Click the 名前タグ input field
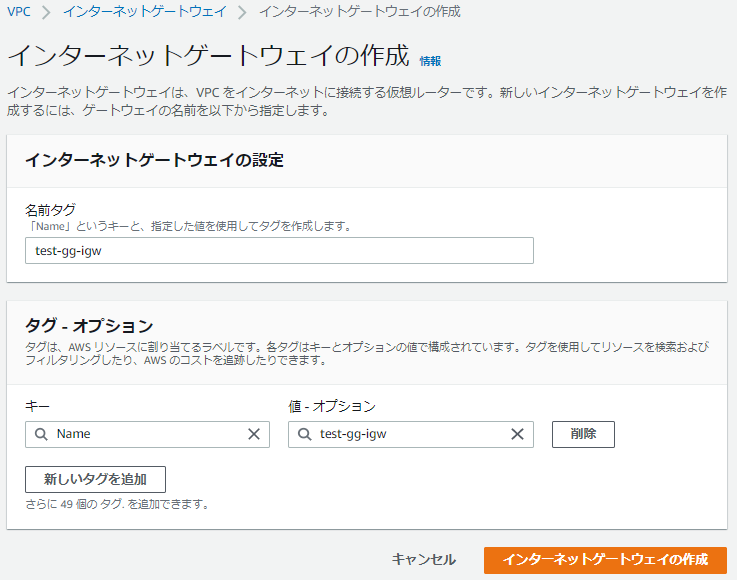The height and width of the screenshot is (580, 737). coord(279,251)
